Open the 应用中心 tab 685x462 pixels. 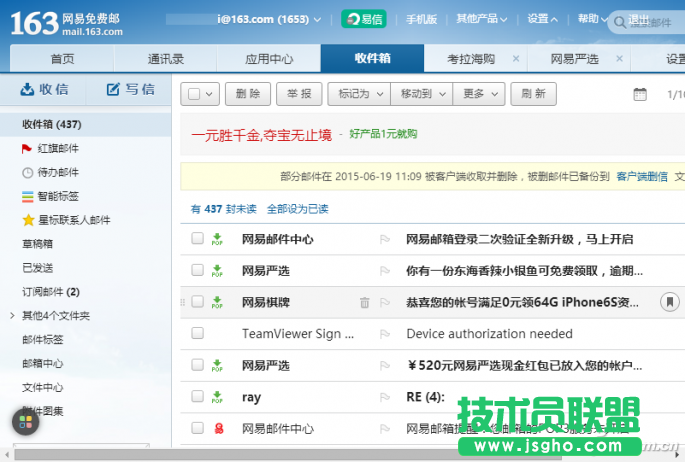point(269,59)
